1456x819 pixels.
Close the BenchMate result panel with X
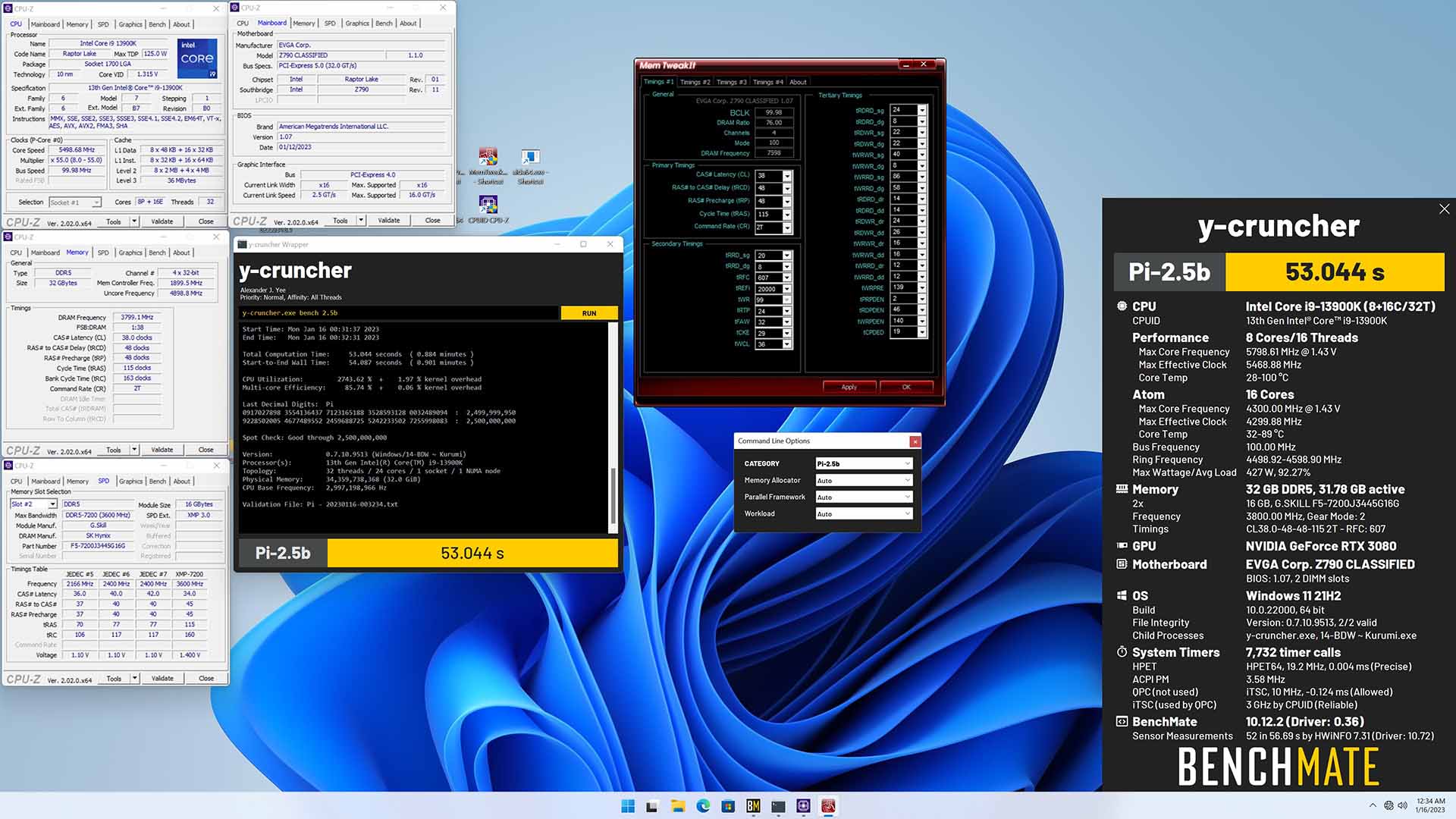tap(1444, 209)
